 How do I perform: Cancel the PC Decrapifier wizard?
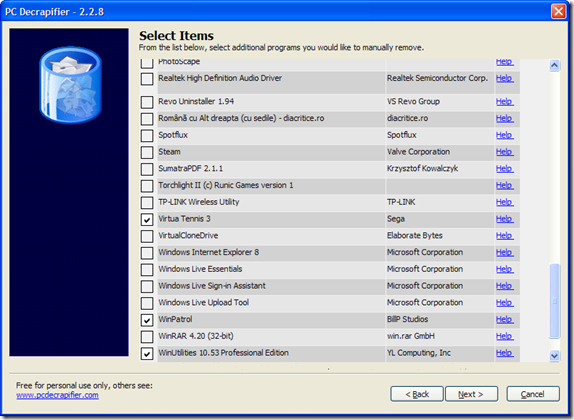[533, 394]
